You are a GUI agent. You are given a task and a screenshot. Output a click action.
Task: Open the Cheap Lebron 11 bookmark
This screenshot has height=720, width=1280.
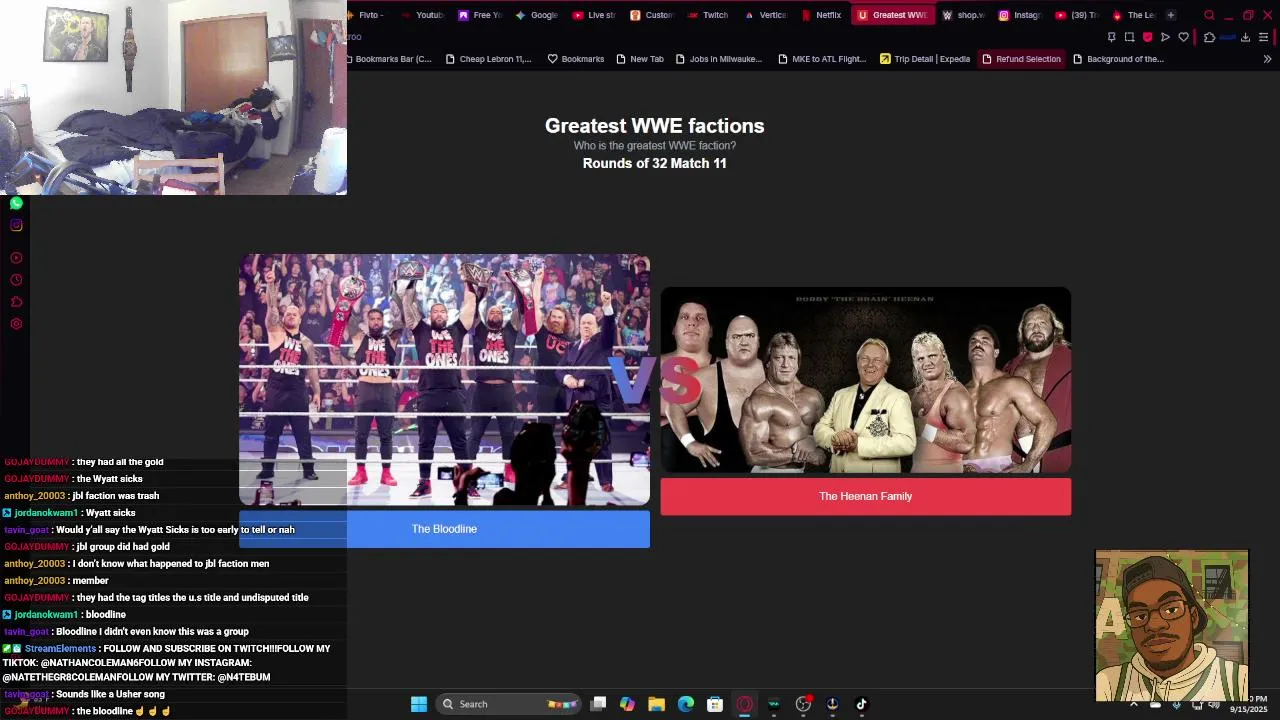point(488,59)
